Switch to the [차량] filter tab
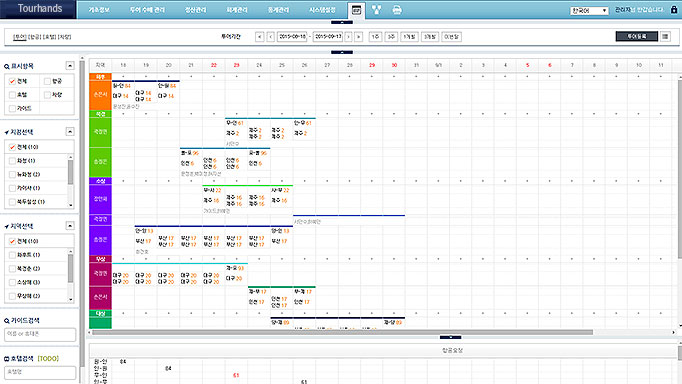The width and height of the screenshot is (682, 384). pos(64,37)
